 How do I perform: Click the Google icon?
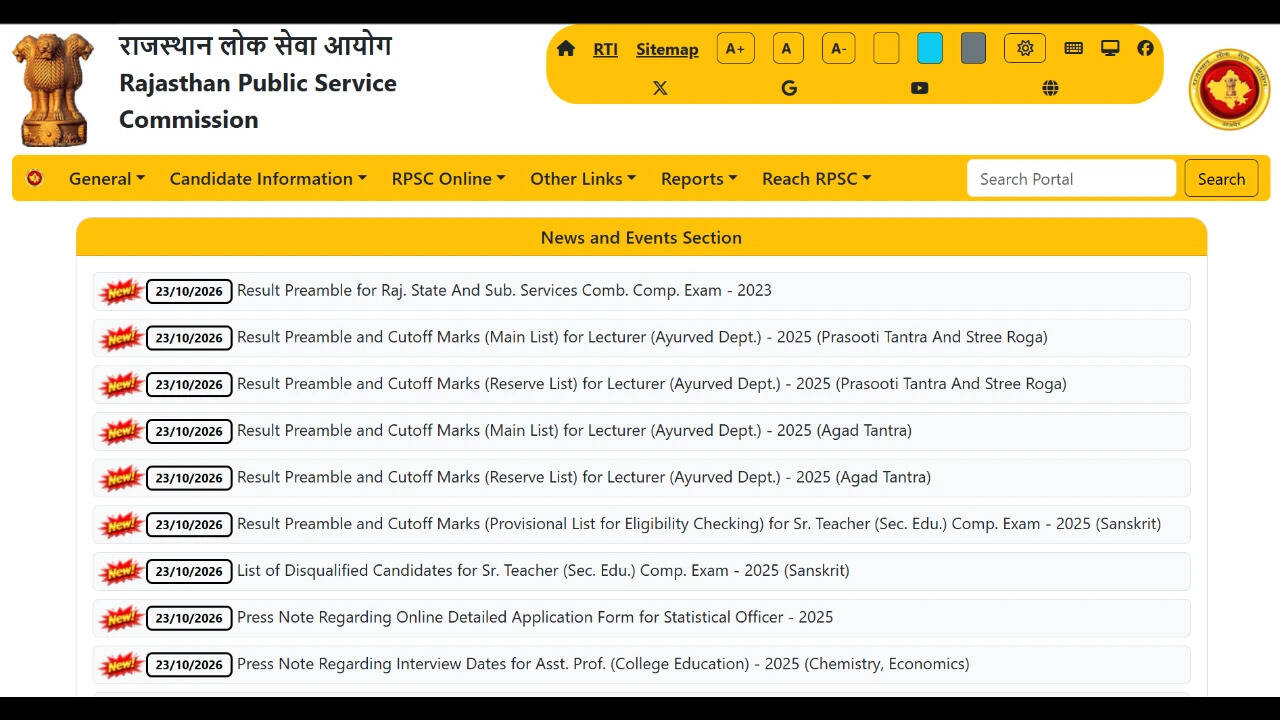(x=789, y=88)
